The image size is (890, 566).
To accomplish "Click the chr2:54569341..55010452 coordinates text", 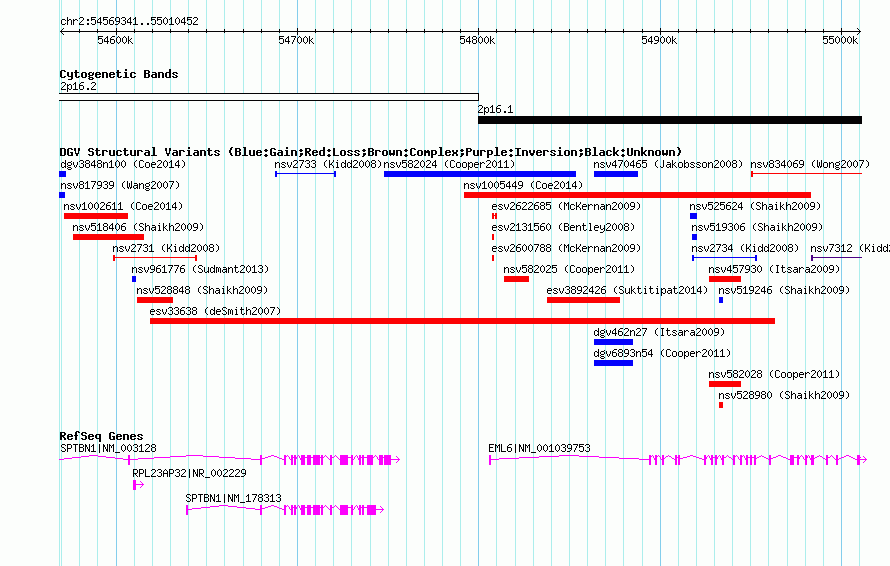I will pyautogui.click(x=129, y=21).
